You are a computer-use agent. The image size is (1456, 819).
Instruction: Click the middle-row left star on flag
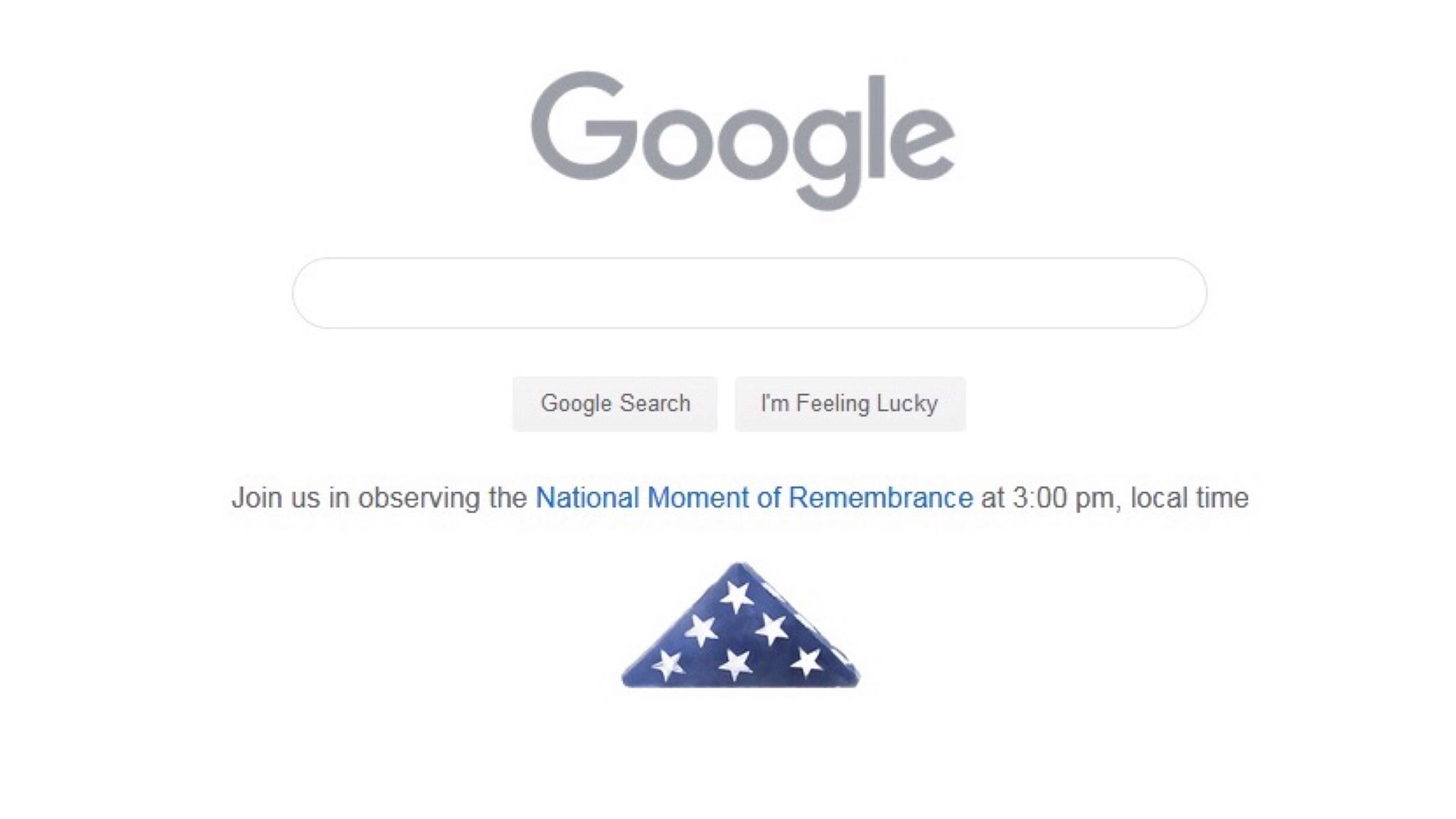[701, 629]
